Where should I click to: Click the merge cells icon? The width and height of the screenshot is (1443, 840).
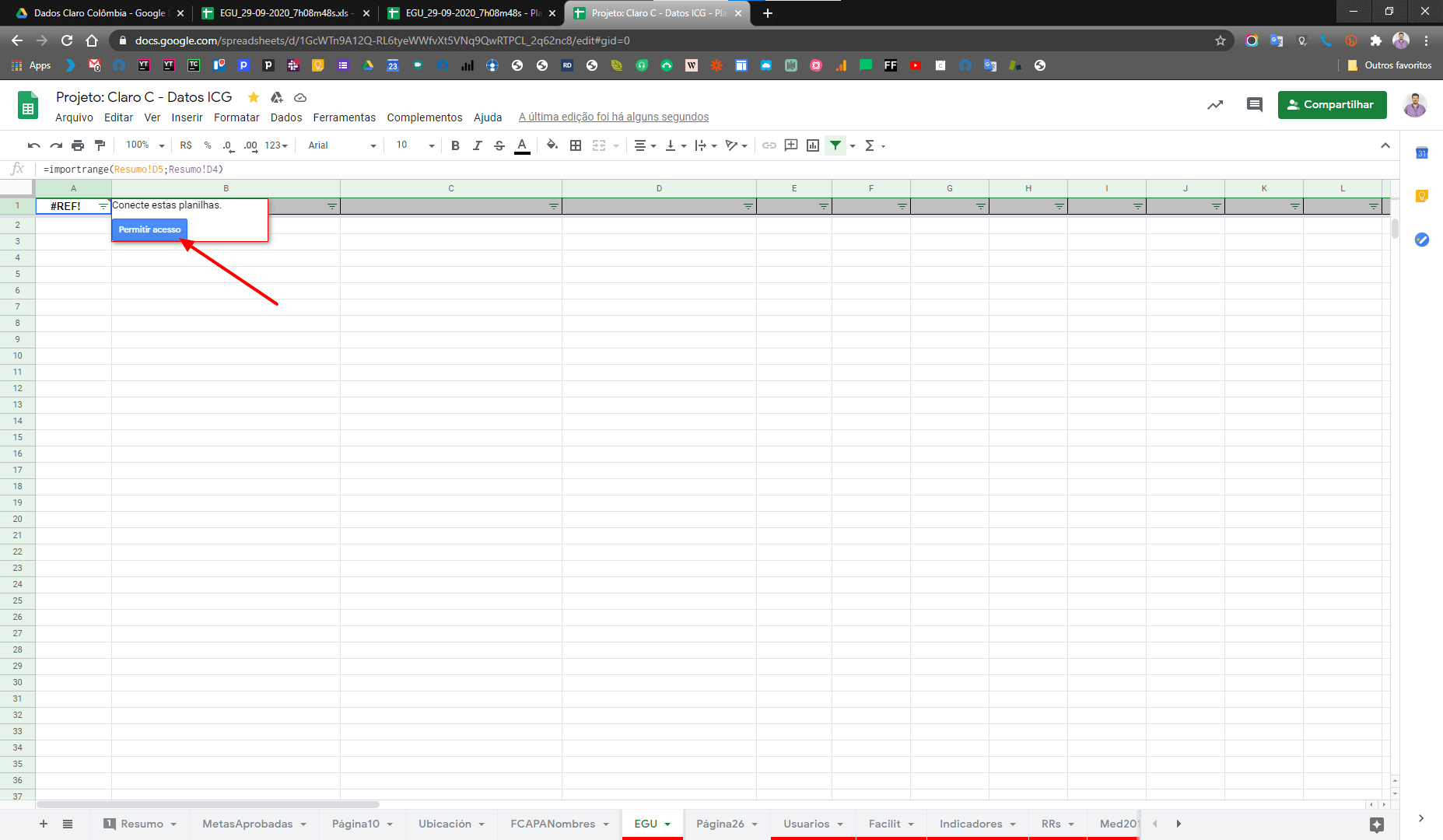pyautogui.click(x=599, y=145)
